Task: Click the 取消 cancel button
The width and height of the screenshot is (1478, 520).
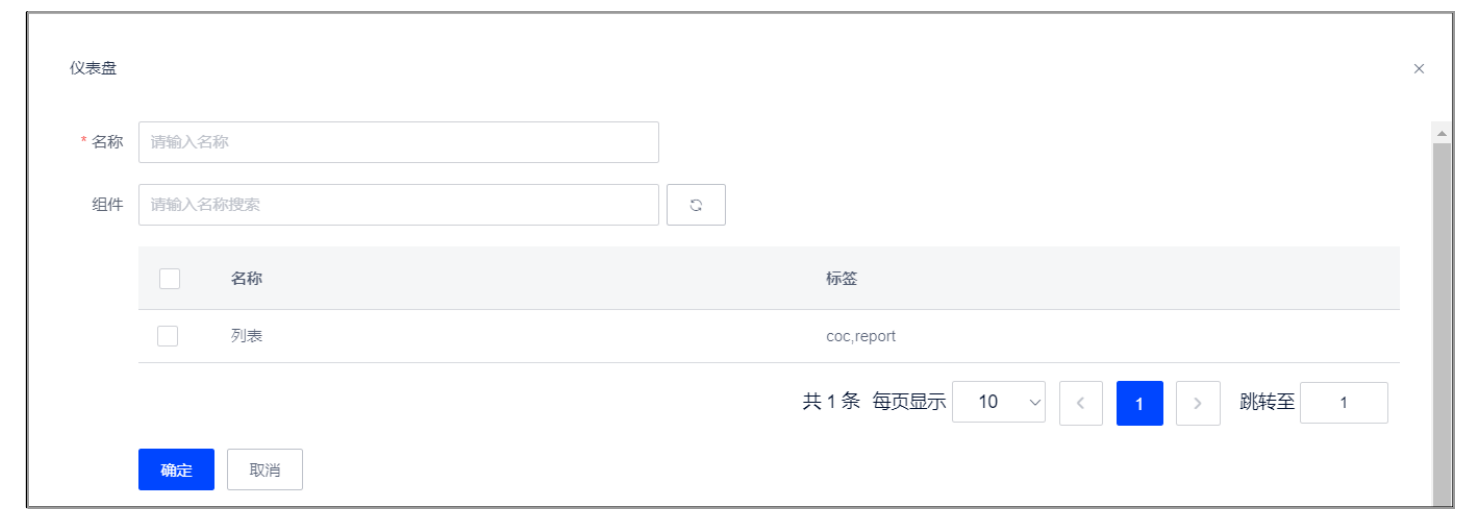Action: click(265, 470)
